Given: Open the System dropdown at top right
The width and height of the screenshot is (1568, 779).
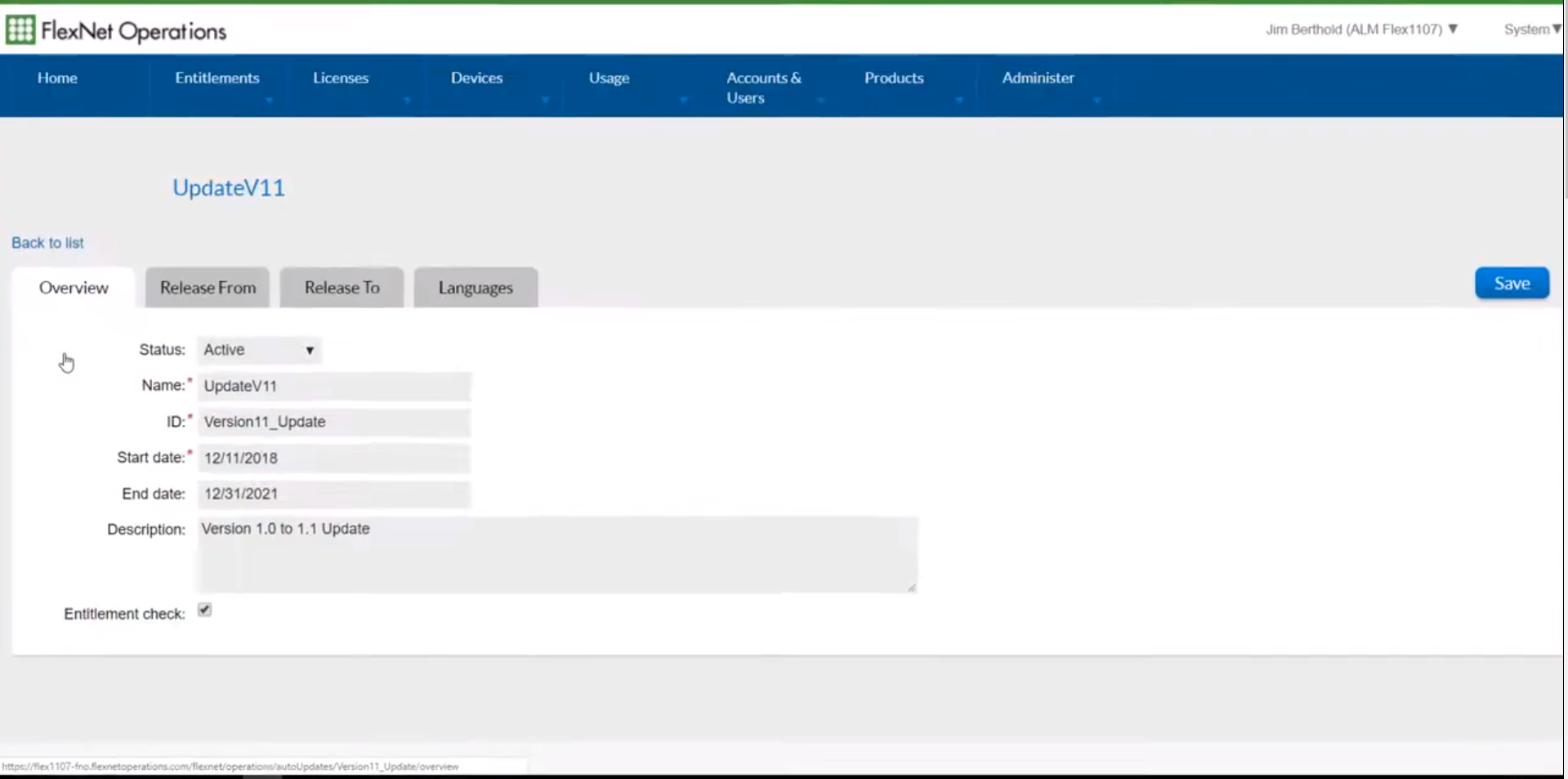Looking at the screenshot, I should pos(1532,29).
